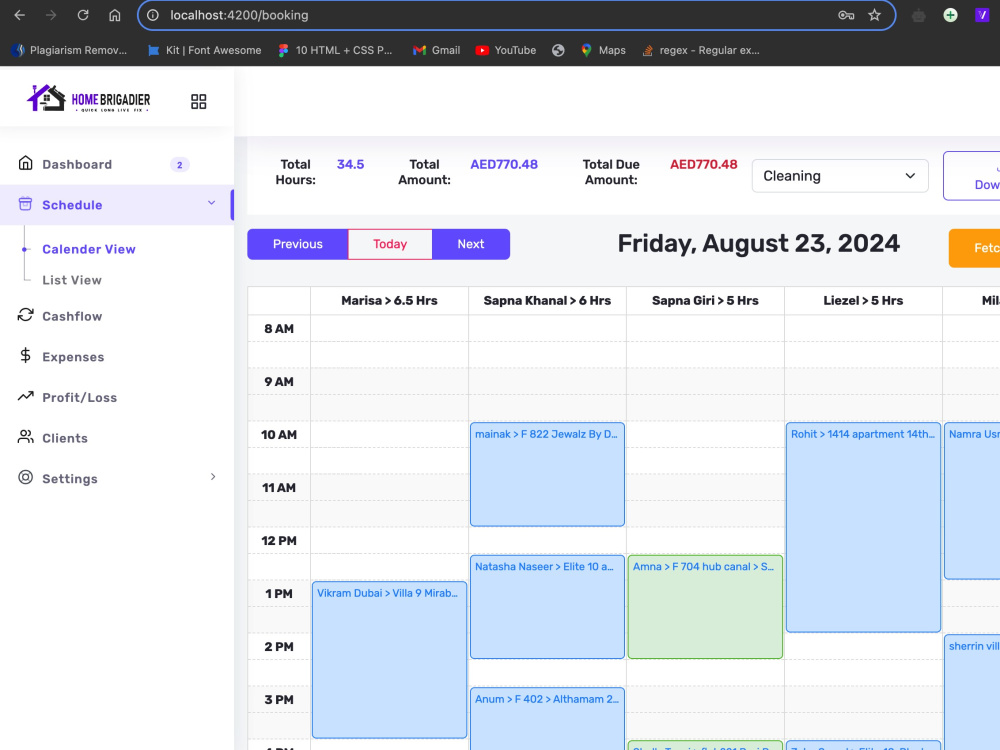Click the green plus extension icon
The height and width of the screenshot is (750, 1000).
(x=950, y=15)
